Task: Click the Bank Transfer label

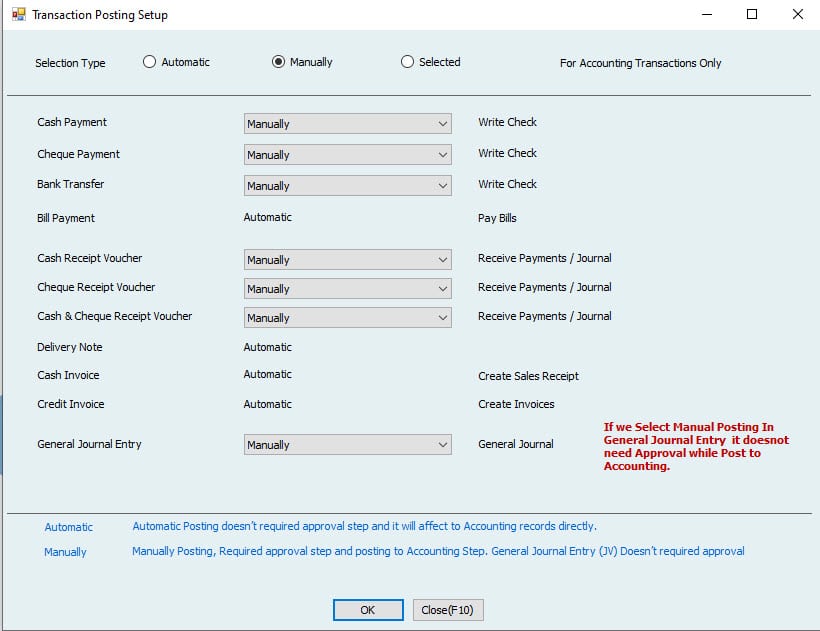Action: click(71, 184)
